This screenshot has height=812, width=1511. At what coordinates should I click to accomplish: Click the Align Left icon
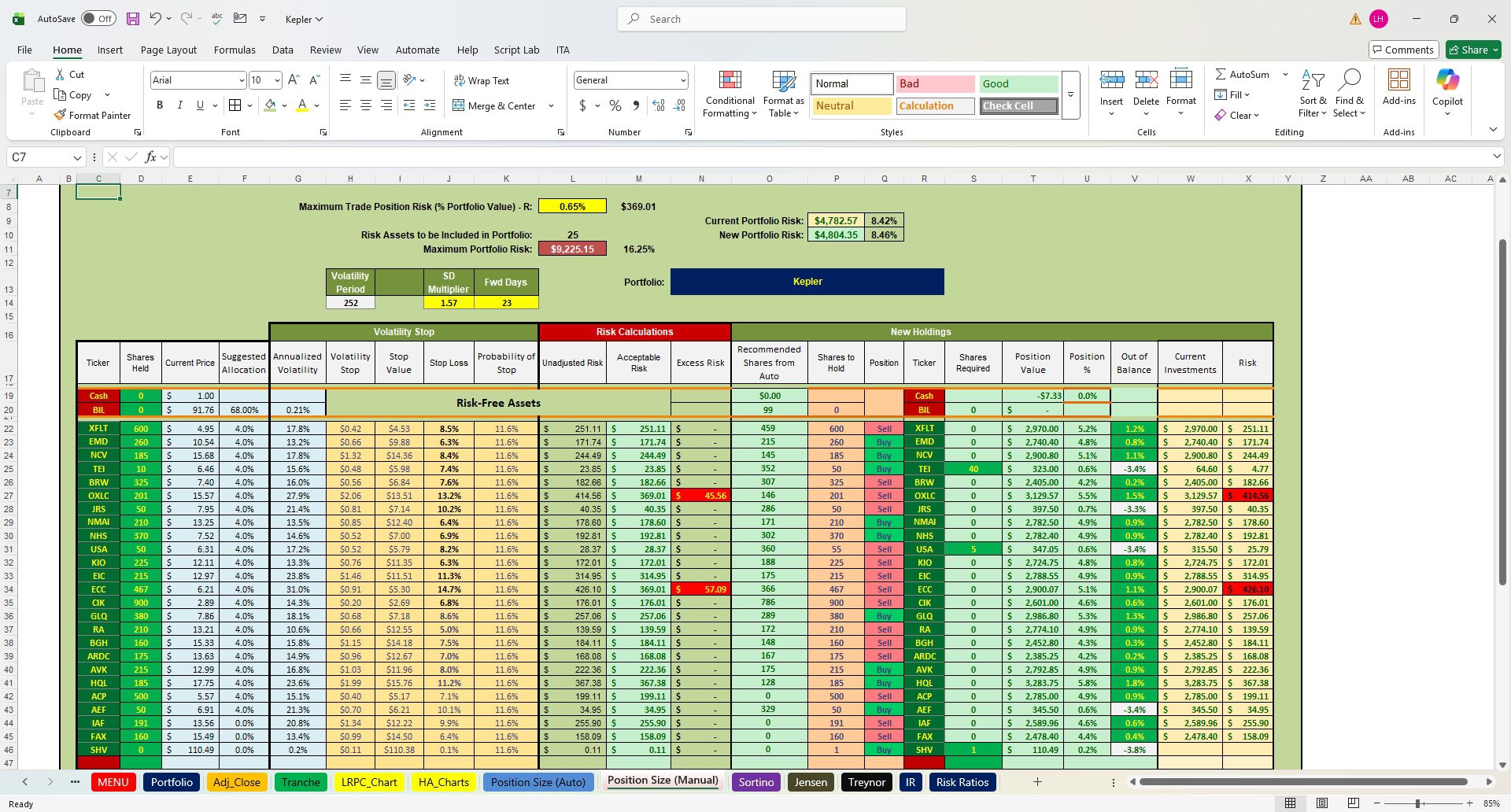345,105
